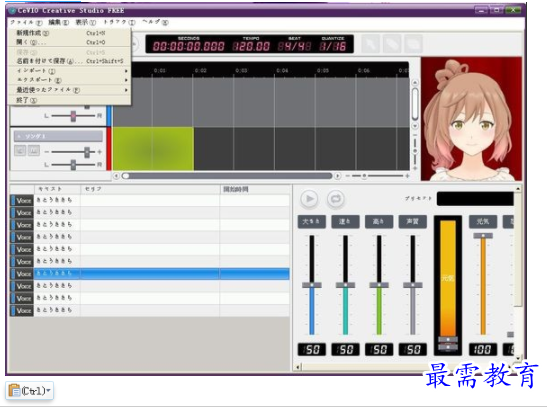Expand インポート submenu arrow
The image size is (547, 407).
click(x=126, y=71)
